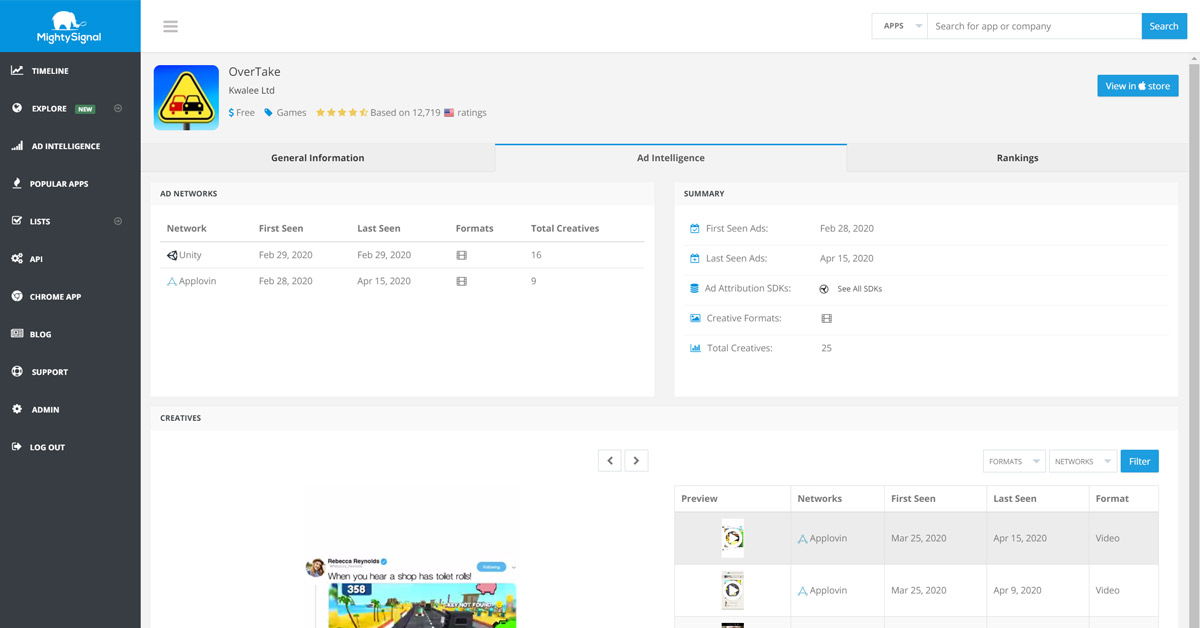Click the Last Seen Ads calendar icon
The width and height of the screenshot is (1200, 628).
[x=695, y=259]
